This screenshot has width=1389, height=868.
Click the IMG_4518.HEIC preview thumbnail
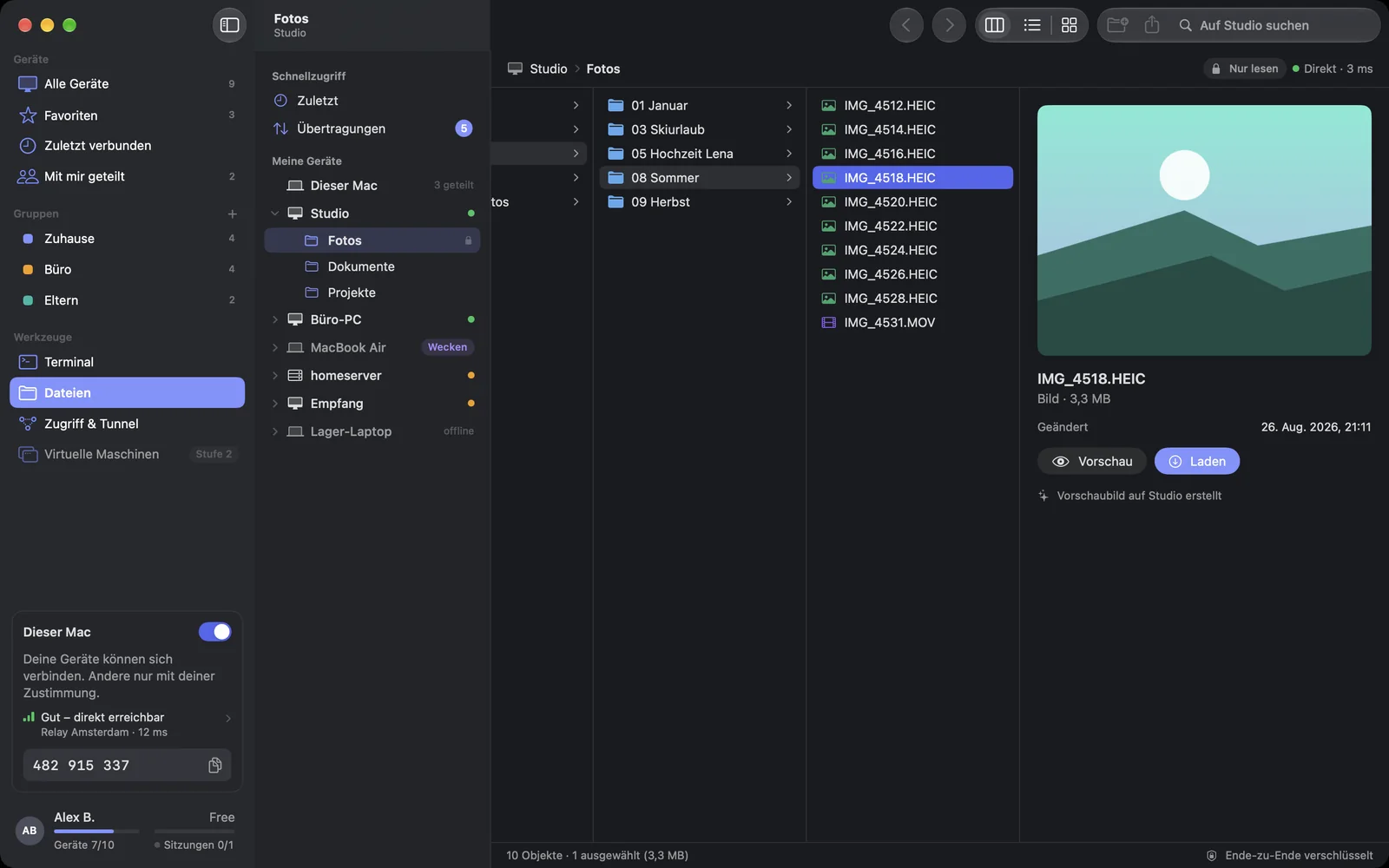point(1204,230)
